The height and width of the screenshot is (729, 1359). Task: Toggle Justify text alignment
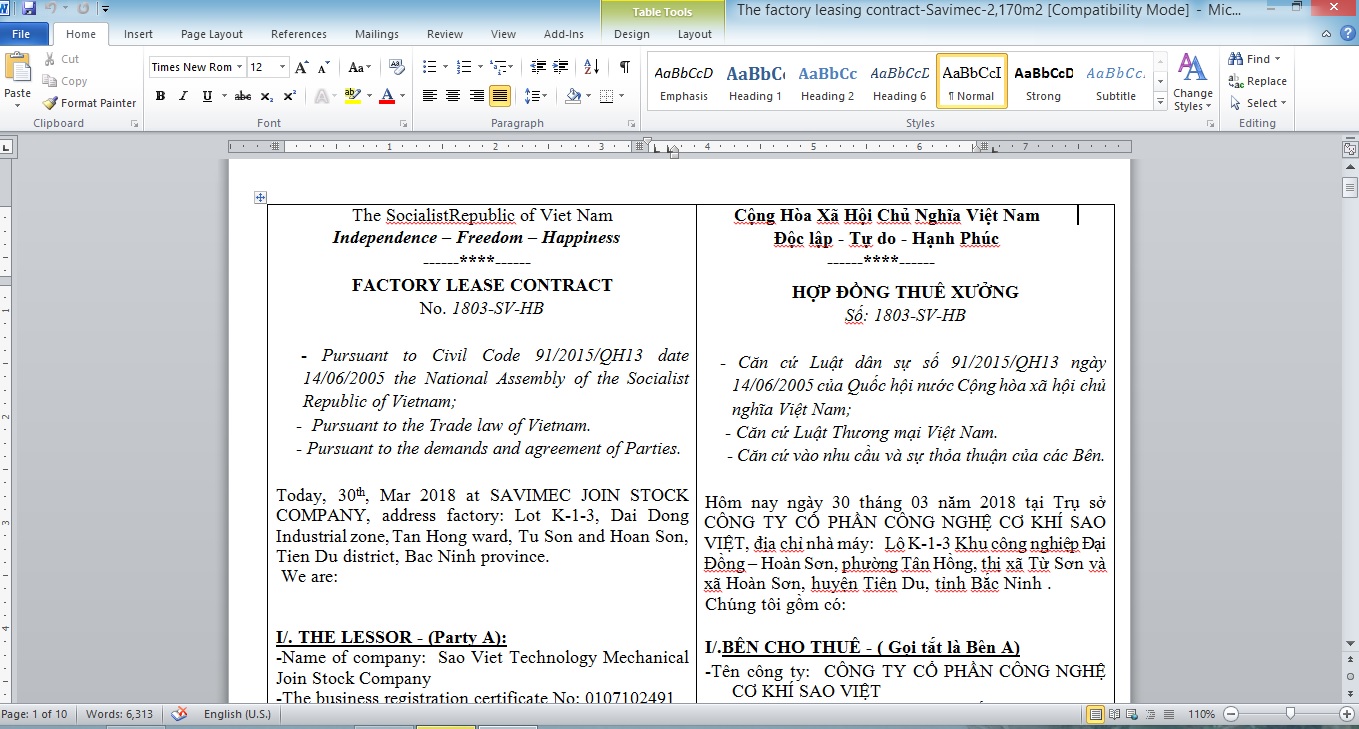tap(500, 96)
